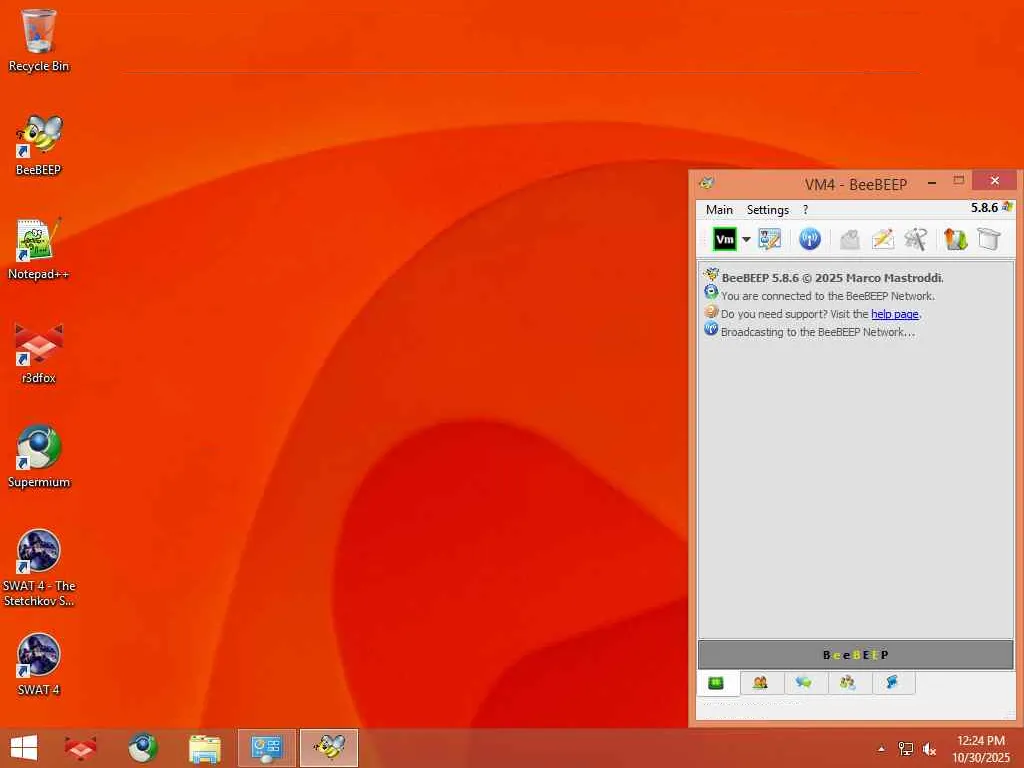This screenshot has height=768, width=1024.
Task: Click BeeBEEP bee taskbar button
Action: click(329, 748)
